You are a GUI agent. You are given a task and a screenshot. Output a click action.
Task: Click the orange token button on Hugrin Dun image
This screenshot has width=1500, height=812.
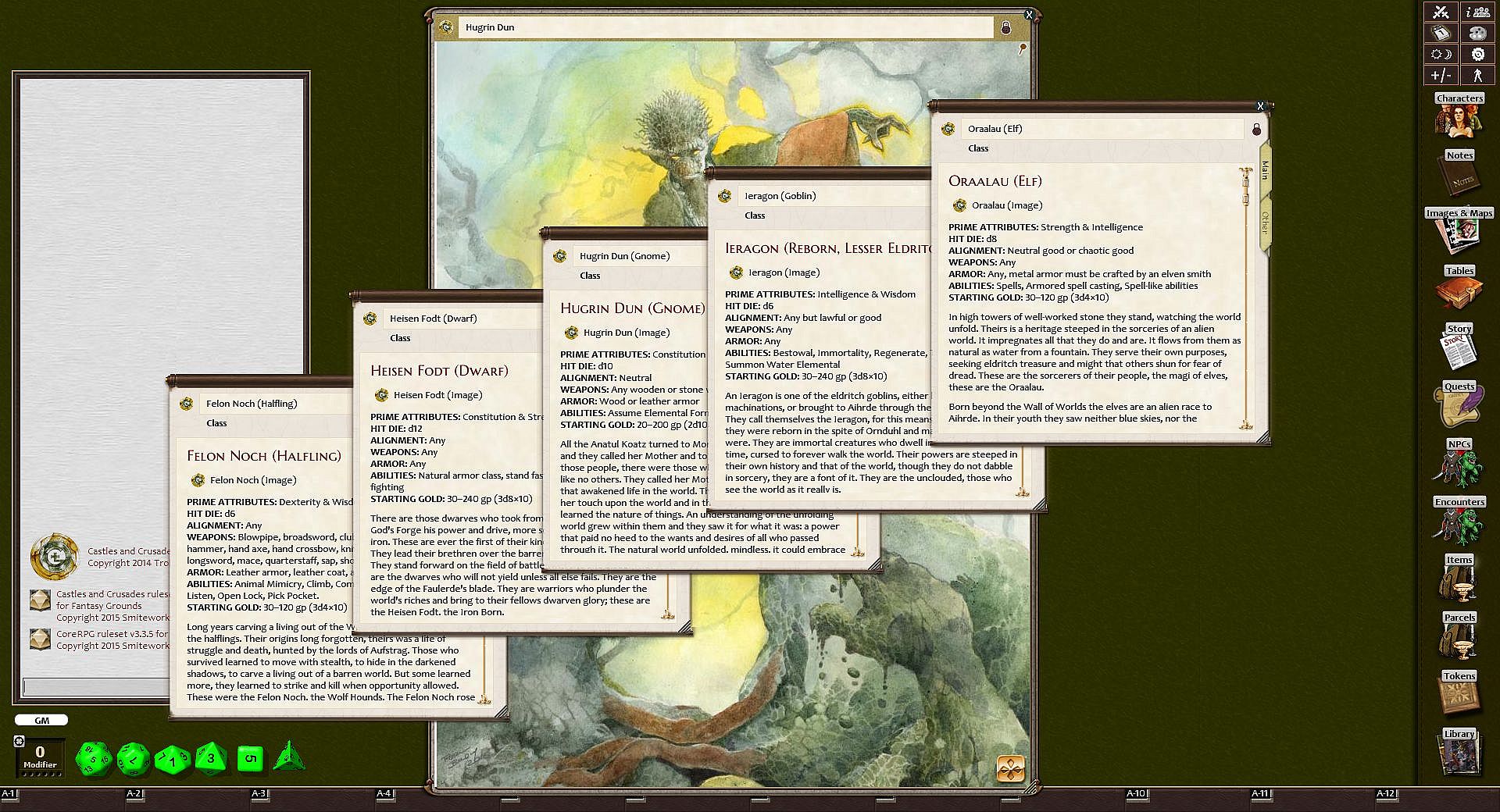(1011, 769)
